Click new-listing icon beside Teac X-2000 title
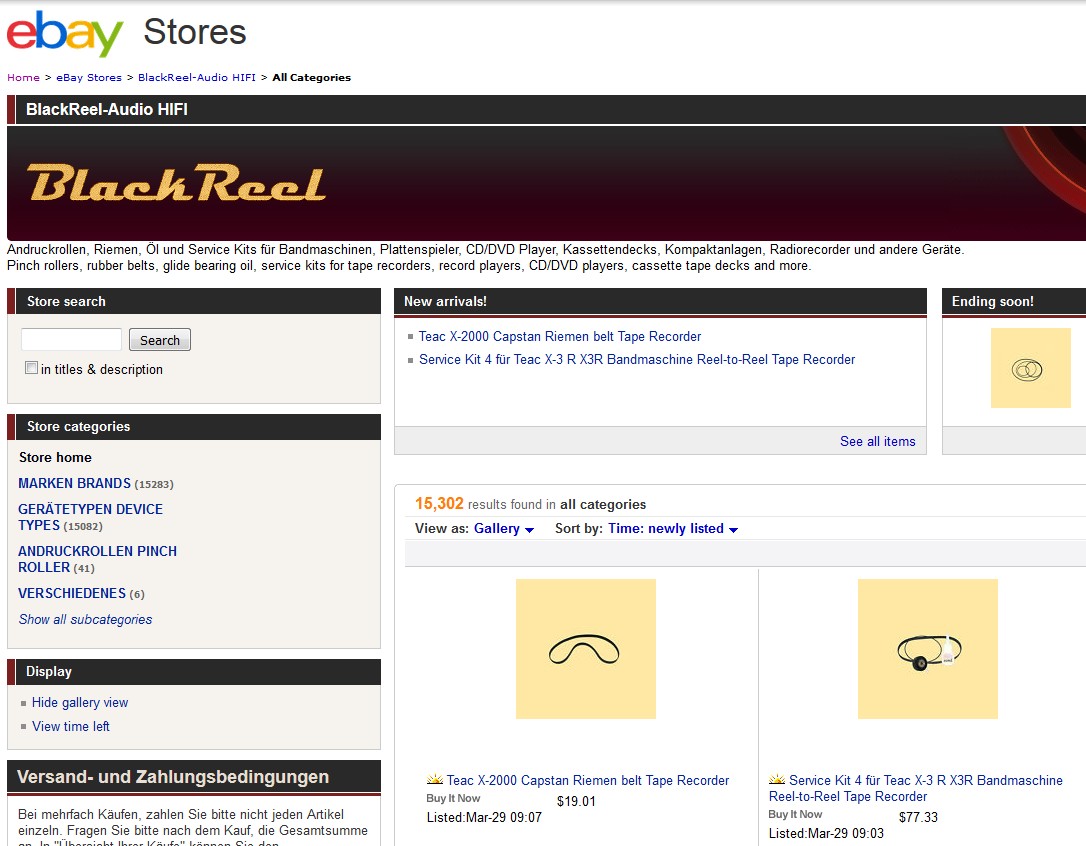Viewport: 1086px width, 846px height. [x=435, y=780]
